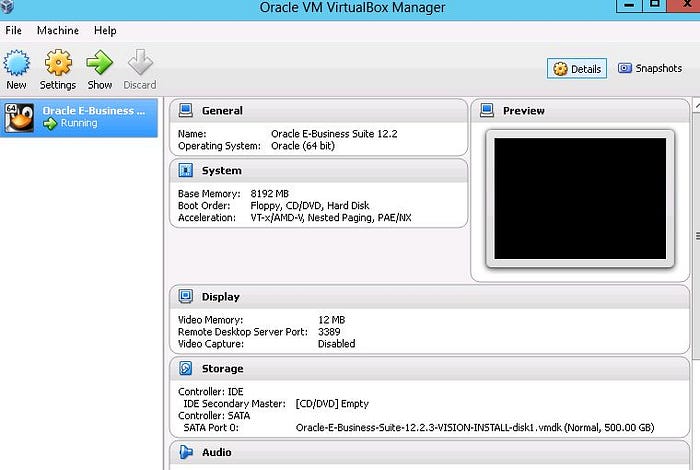The width and height of the screenshot is (700, 470).
Task: Switch to the Details view button
Action: 577,69
